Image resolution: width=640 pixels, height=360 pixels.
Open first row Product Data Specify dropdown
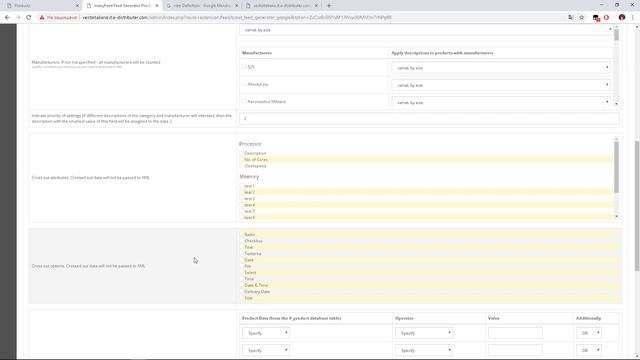pyautogui.click(x=266, y=333)
